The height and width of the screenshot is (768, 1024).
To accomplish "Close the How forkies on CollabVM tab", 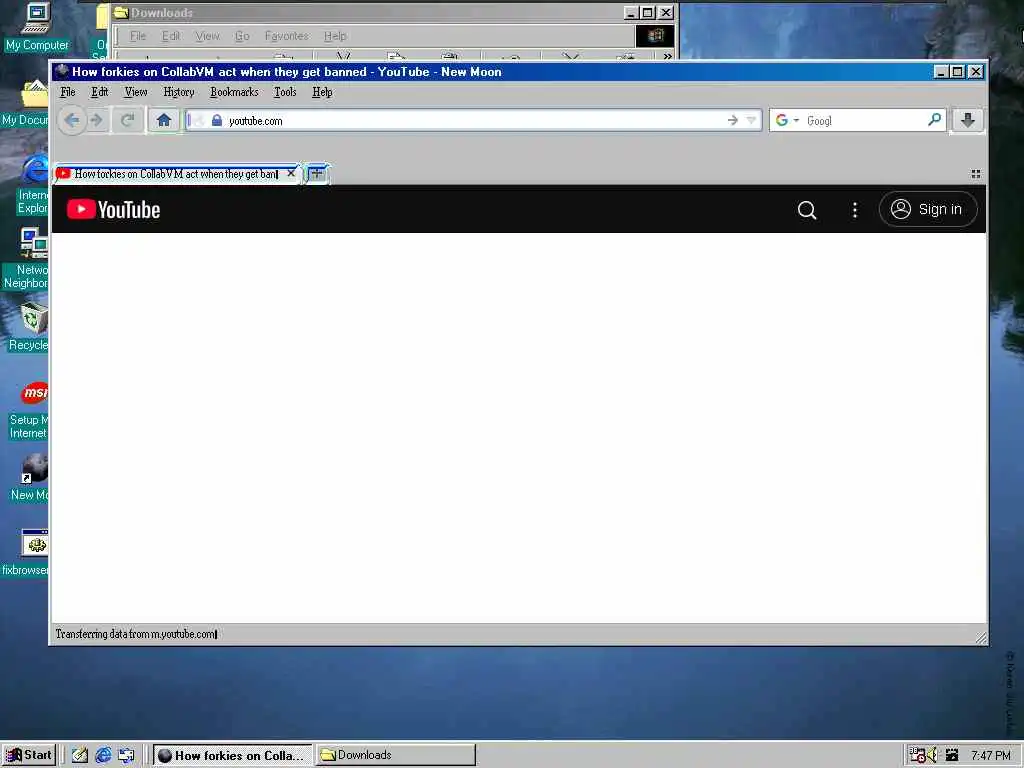I will [x=291, y=174].
